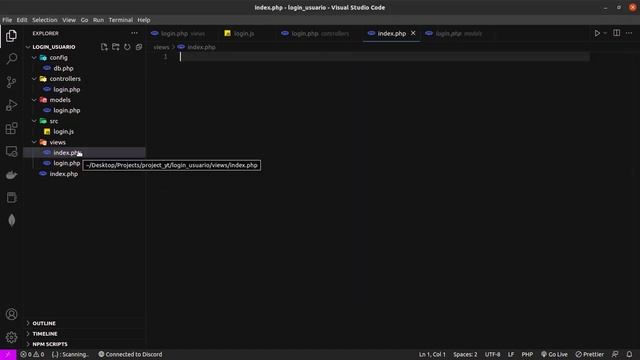Open the Manage gear icon
Image resolution: width=640 pixels, height=360 pixels.
pyautogui.click(x=11, y=337)
